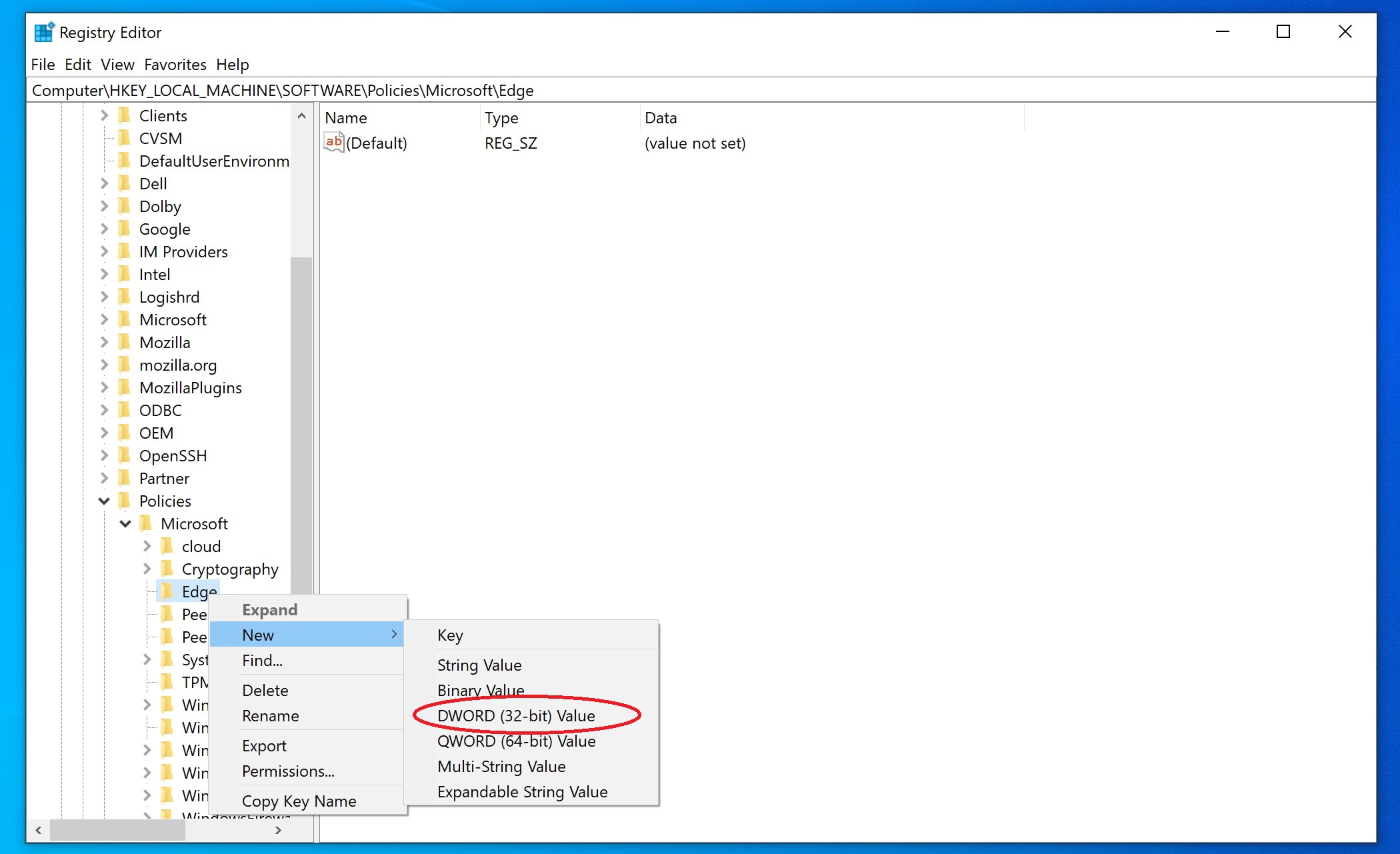Select Key in the New submenu
Viewport: 1400px width, 854px height.
point(532,635)
